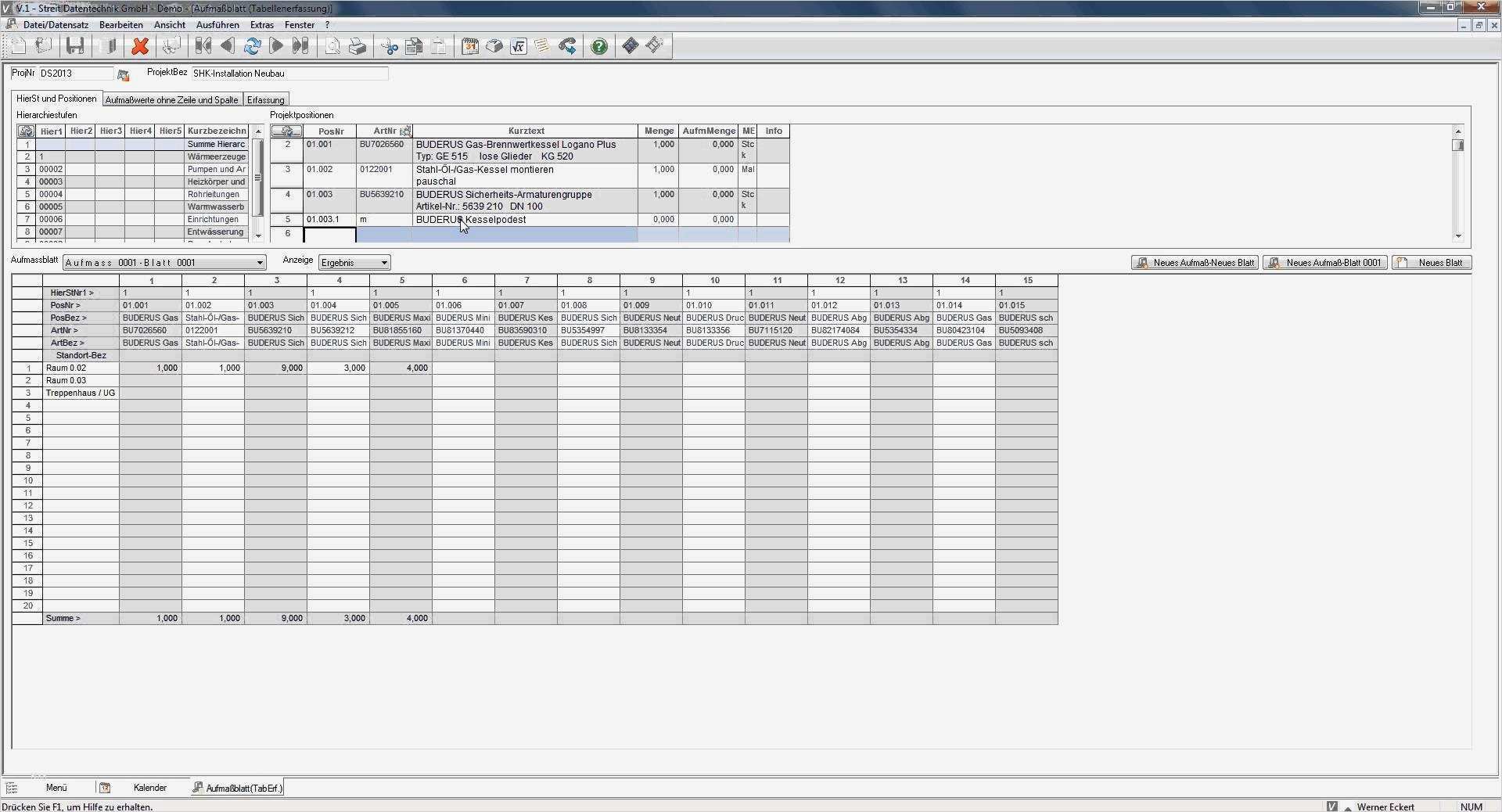Screen dimensions: 1502x812
Task: Cut the selection with the scissors icon
Action: 390,46
